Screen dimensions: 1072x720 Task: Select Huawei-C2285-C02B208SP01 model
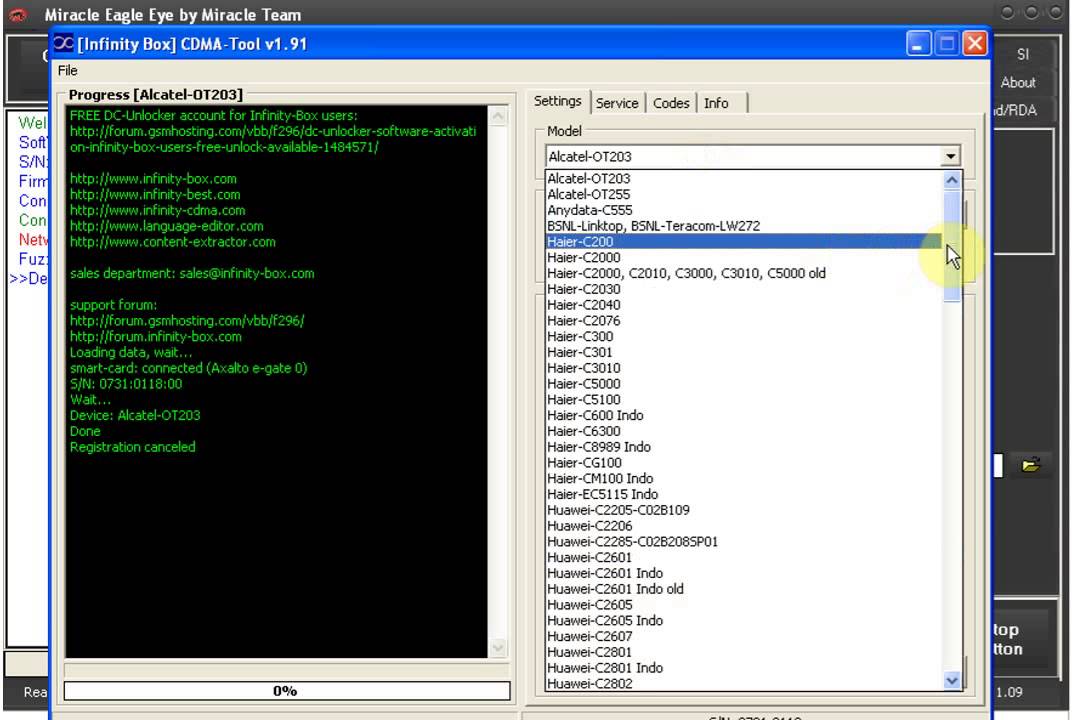point(743,542)
